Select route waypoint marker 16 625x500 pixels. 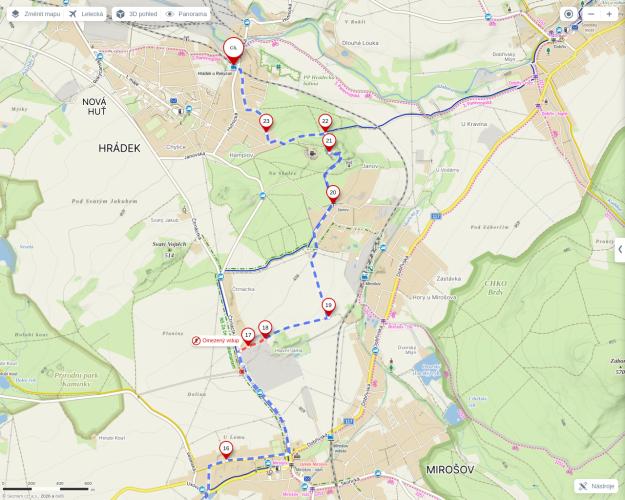pyautogui.click(x=226, y=449)
